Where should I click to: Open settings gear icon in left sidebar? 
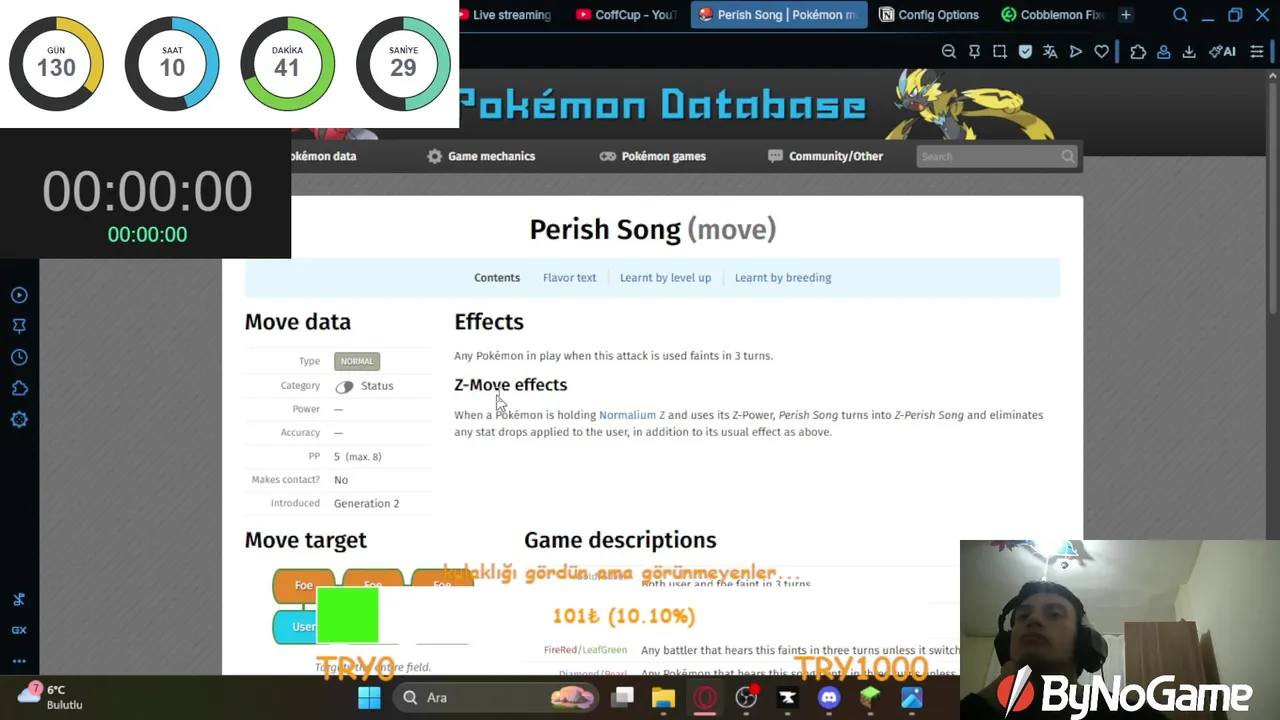point(19,419)
